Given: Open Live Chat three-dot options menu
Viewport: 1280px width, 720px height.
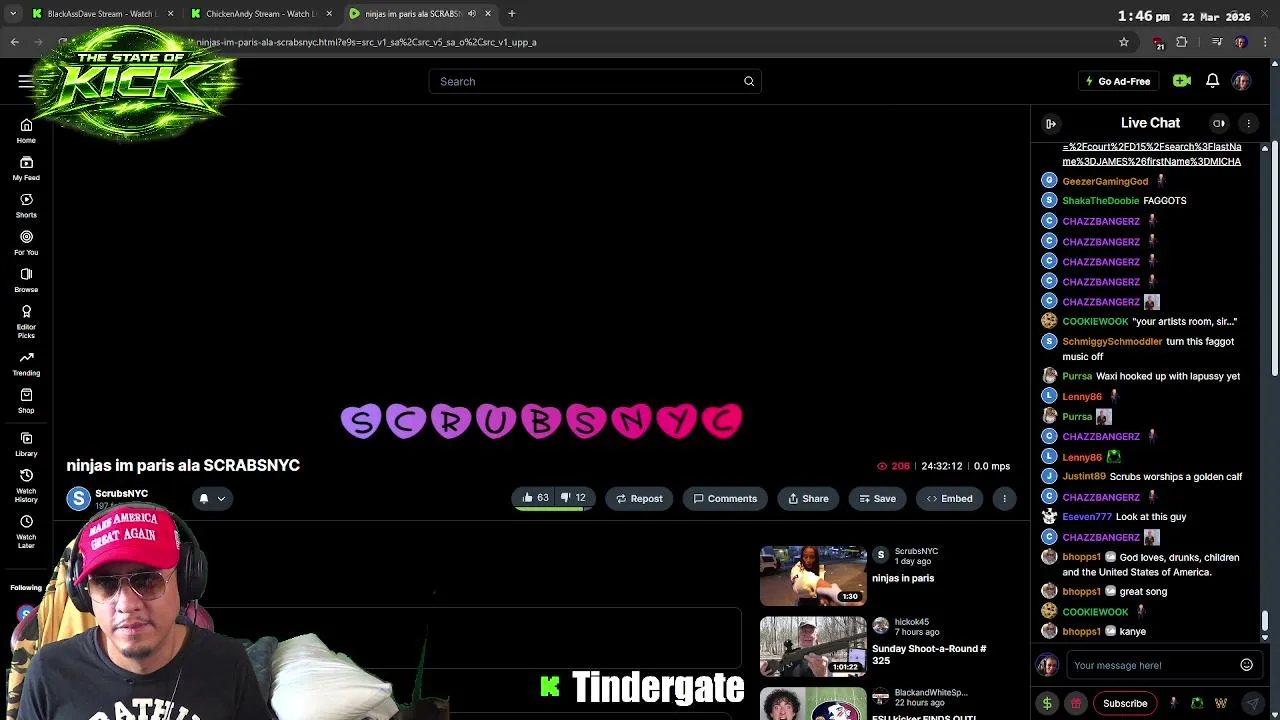Looking at the screenshot, I should coord(1248,123).
